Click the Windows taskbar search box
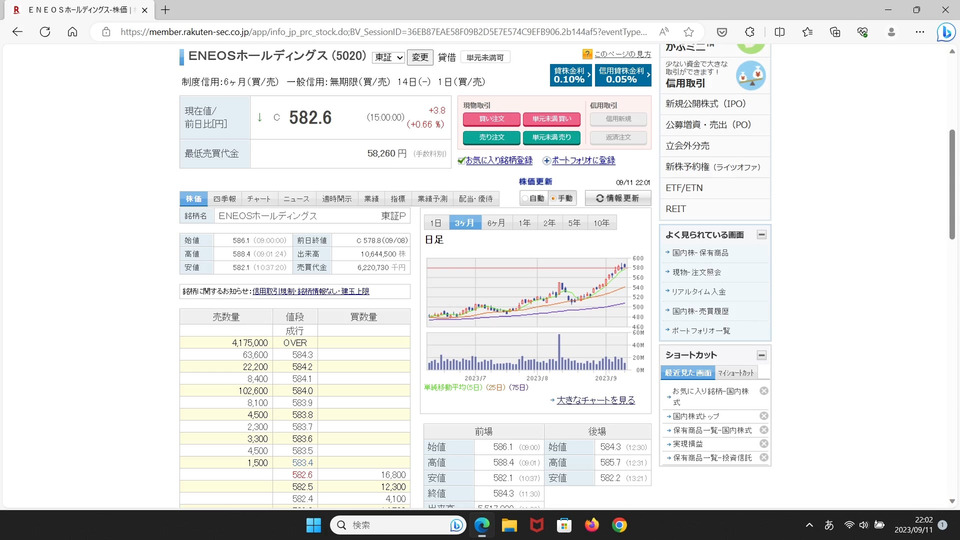960x540 pixels. click(x=398, y=525)
